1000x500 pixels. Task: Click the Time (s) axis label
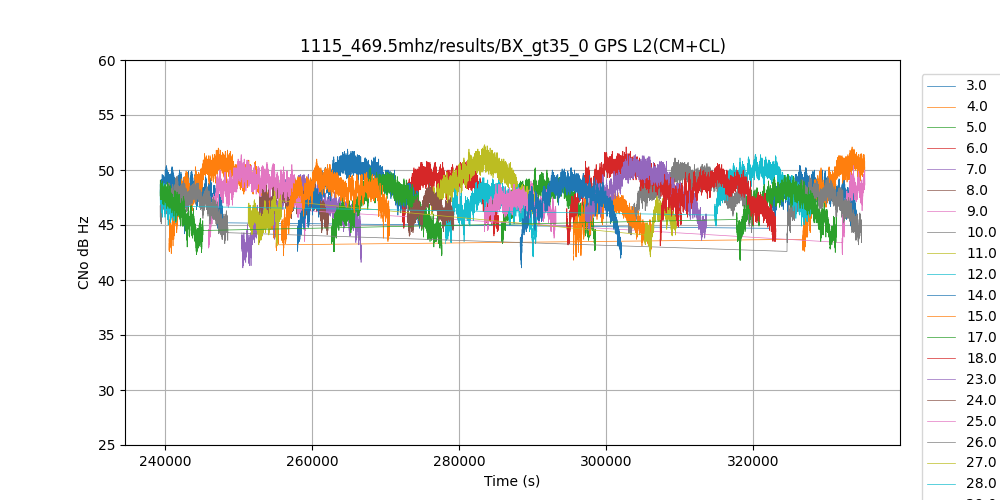click(x=512, y=481)
